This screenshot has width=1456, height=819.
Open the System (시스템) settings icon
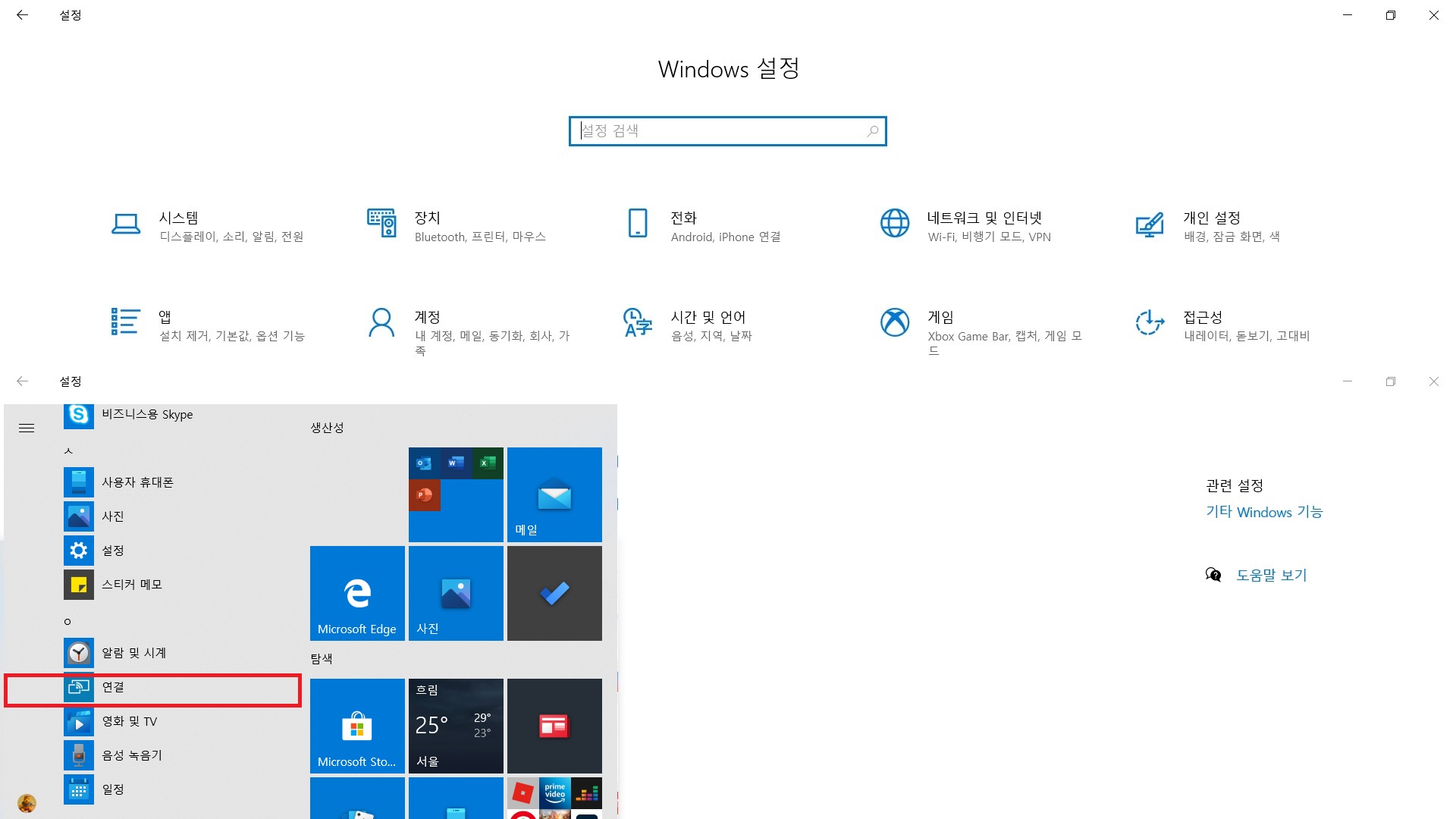coord(126,224)
